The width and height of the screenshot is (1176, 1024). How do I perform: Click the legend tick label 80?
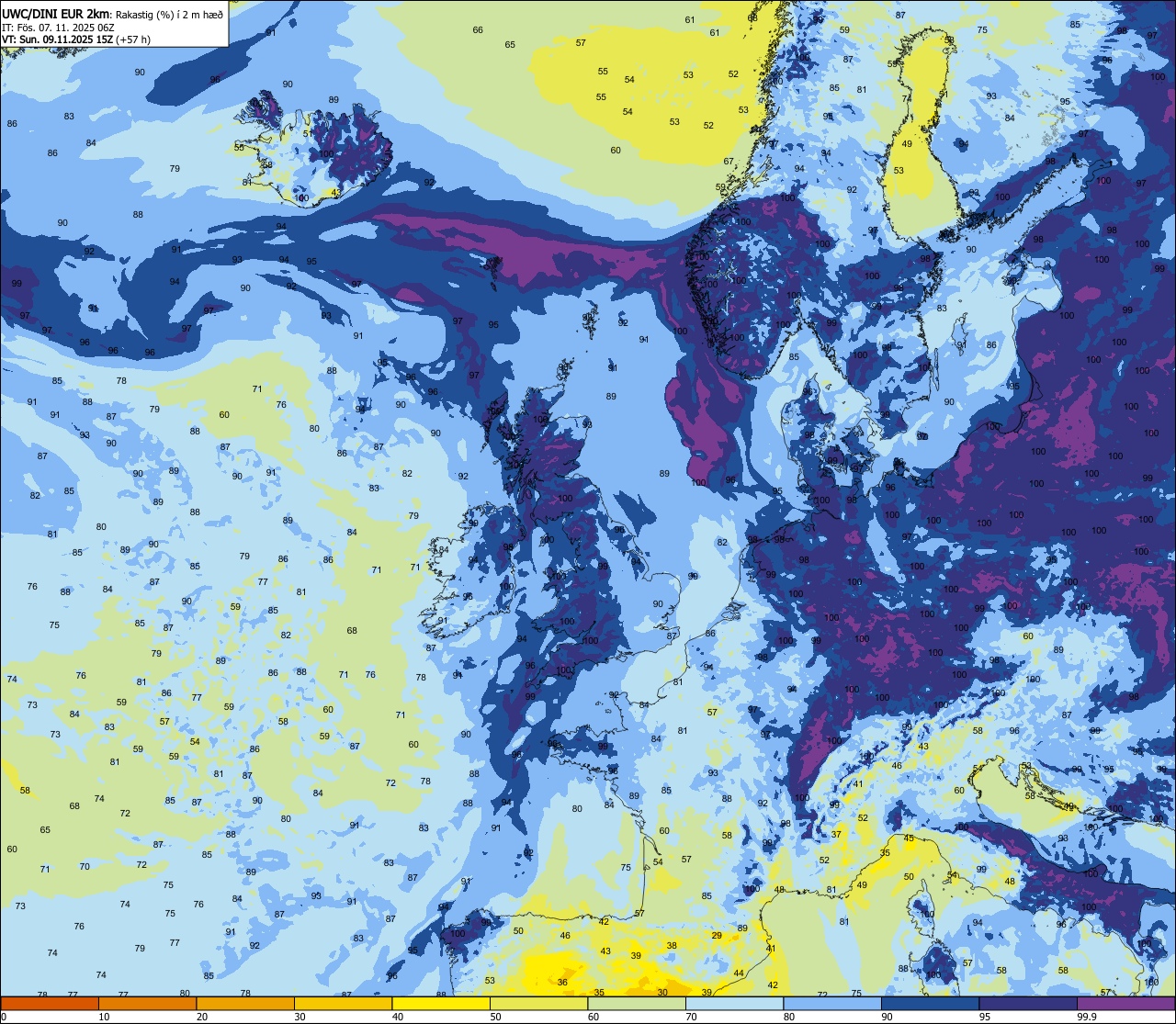[x=789, y=1017]
